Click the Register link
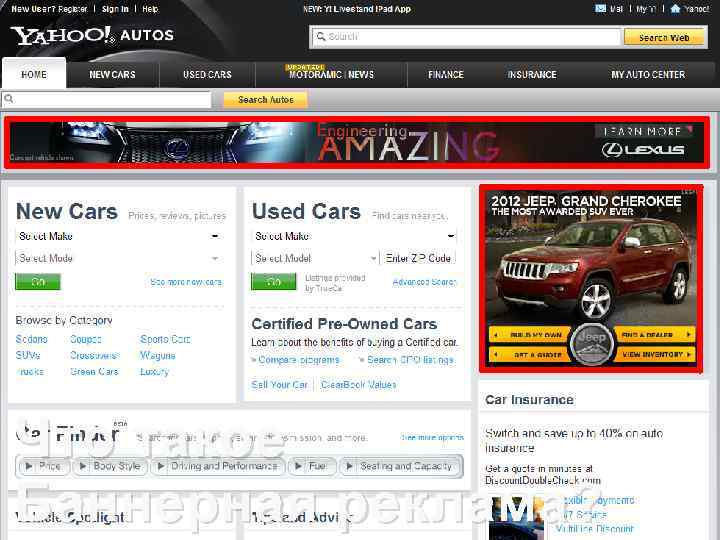720x540 pixels. click(x=71, y=9)
